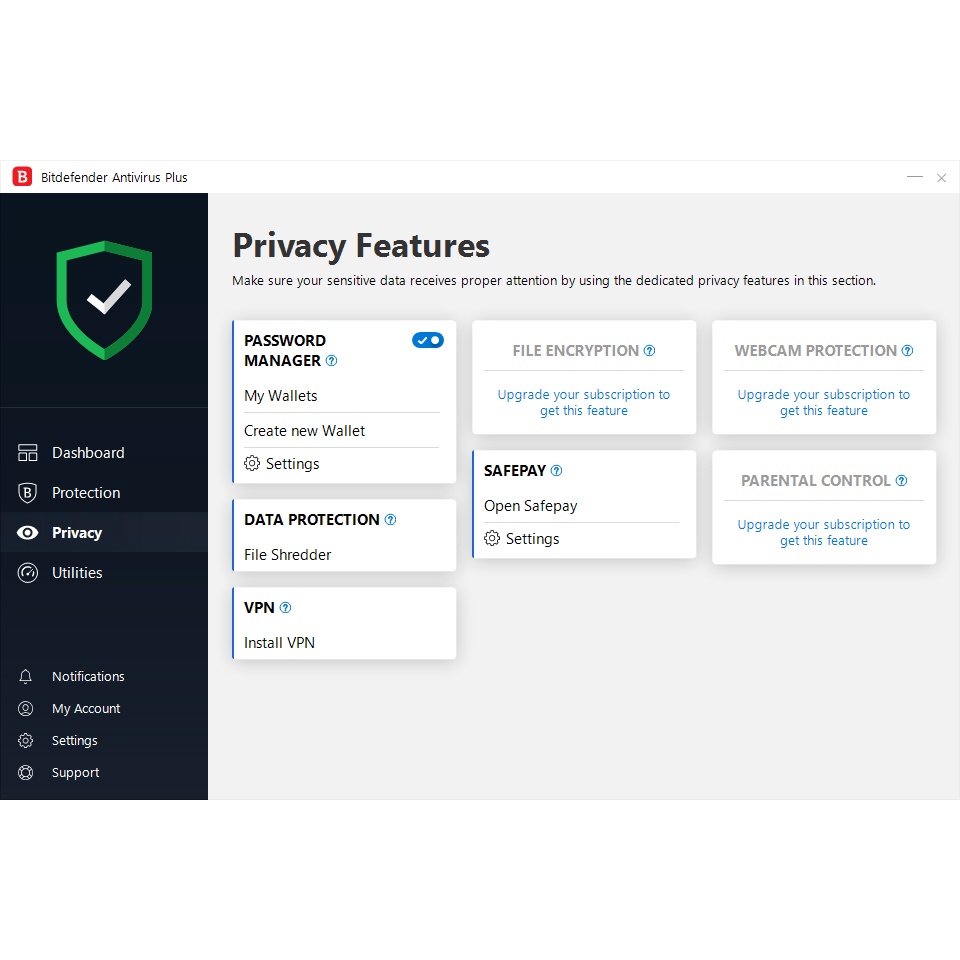
Task: Go to Protection in sidebar
Action: (x=86, y=493)
